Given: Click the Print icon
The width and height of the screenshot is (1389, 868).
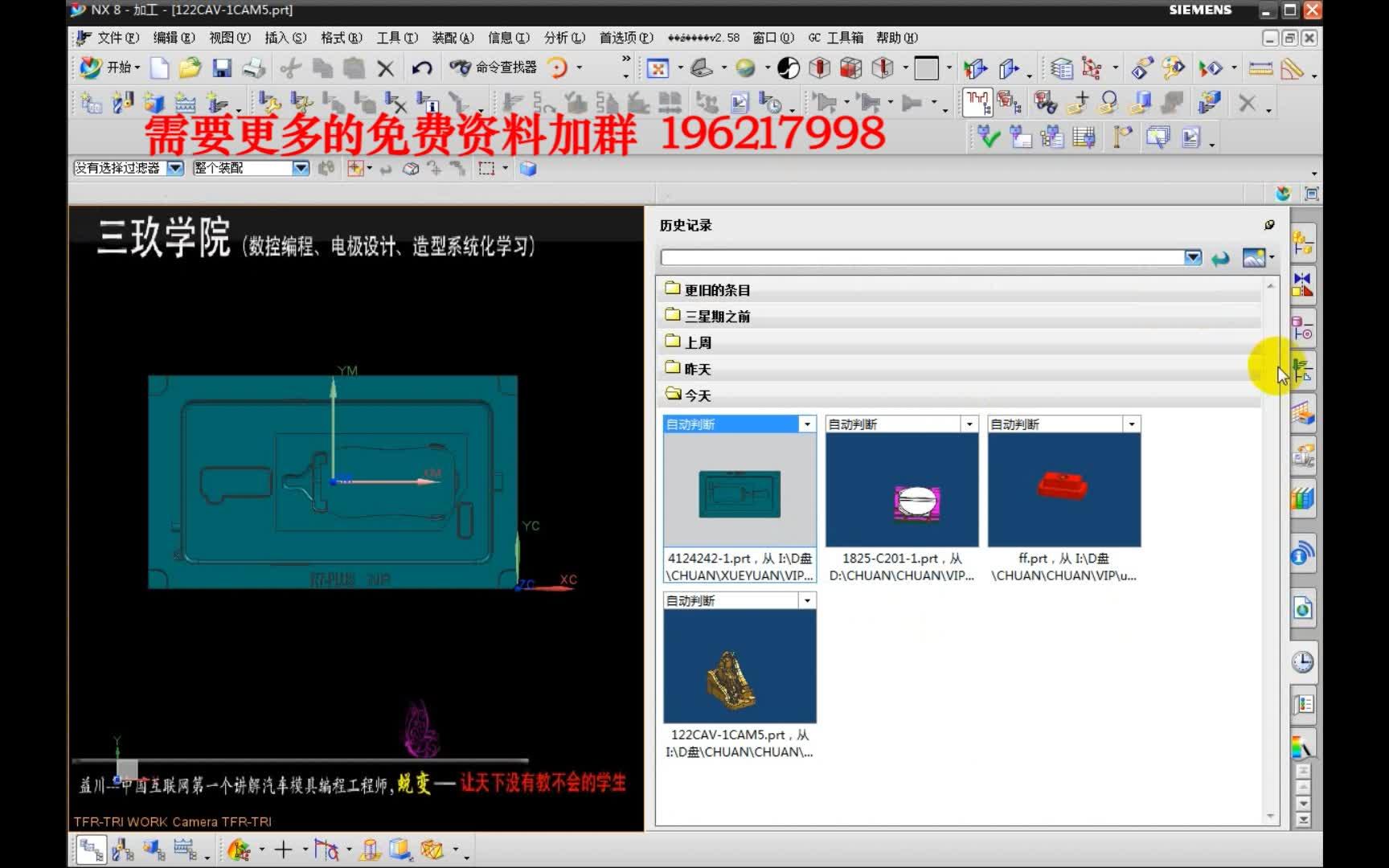Looking at the screenshot, I should [x=254, y=68].
